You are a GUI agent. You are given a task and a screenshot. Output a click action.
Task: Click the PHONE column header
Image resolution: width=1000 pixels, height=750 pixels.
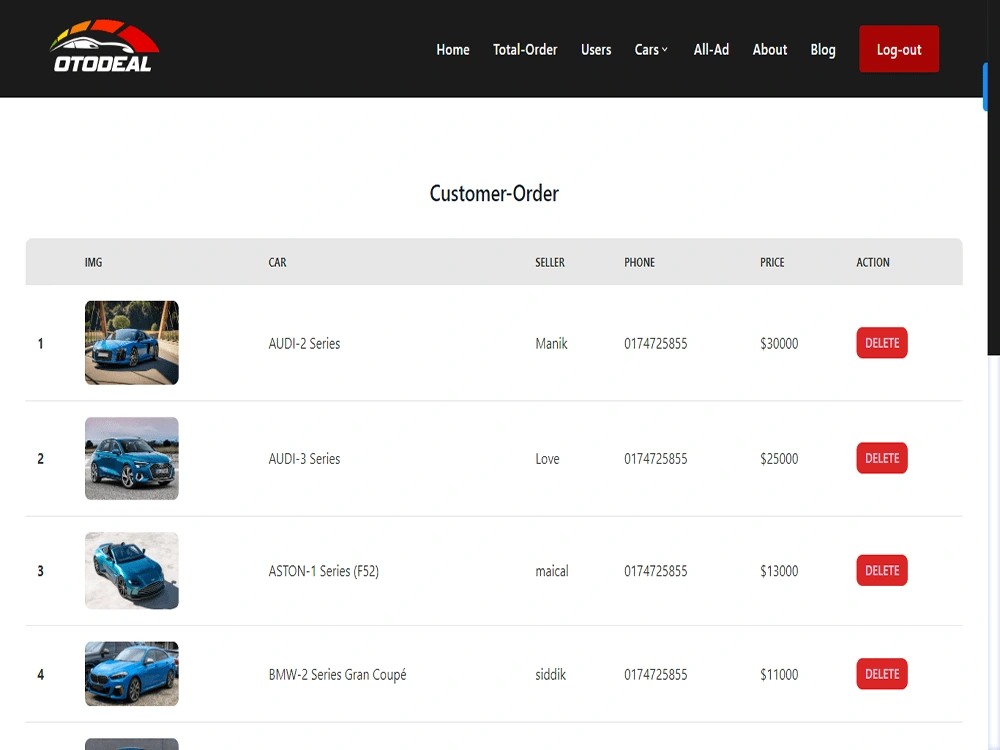coord(639,262)
